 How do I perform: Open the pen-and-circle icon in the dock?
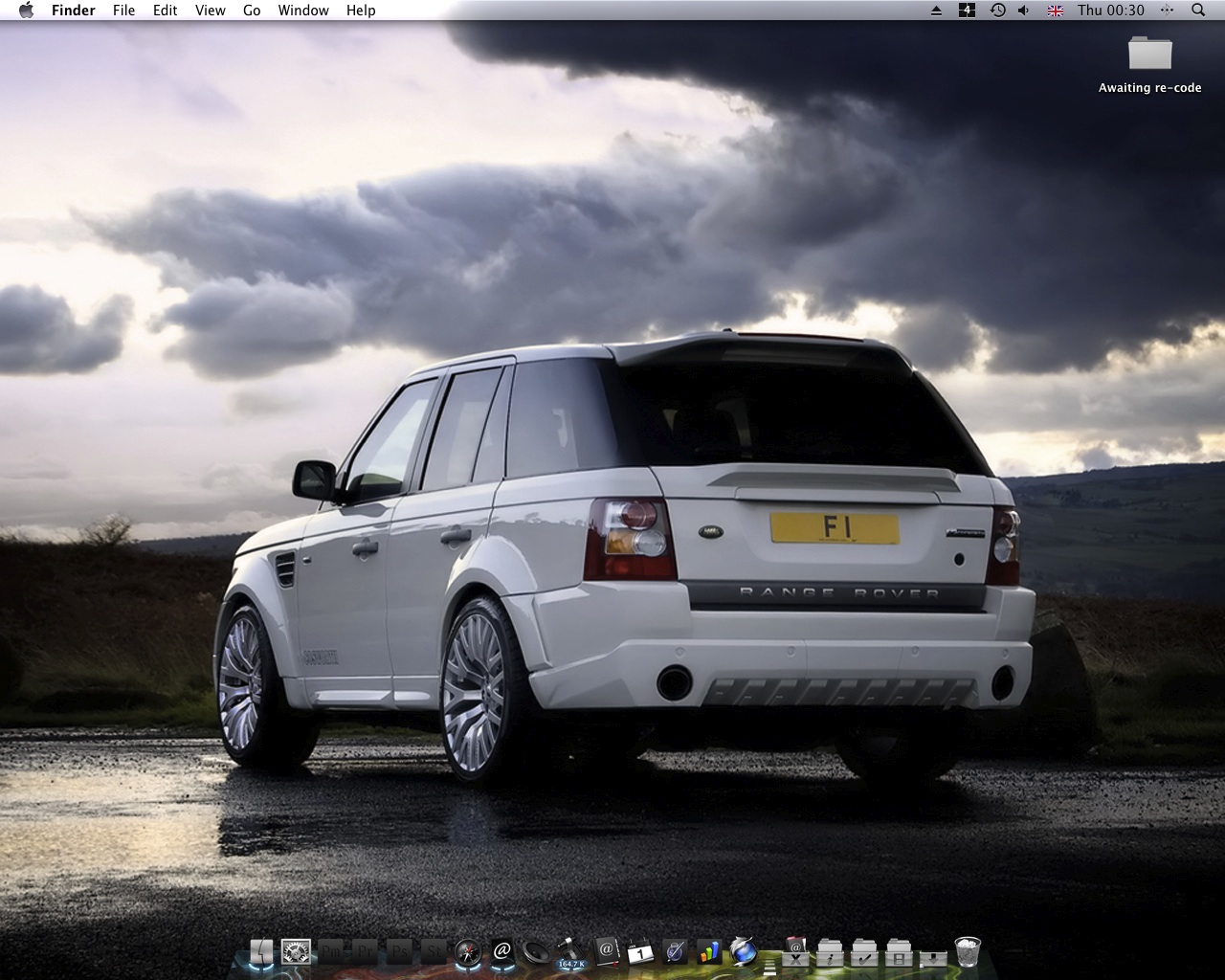pyautogui.click(x=675, y=952)
